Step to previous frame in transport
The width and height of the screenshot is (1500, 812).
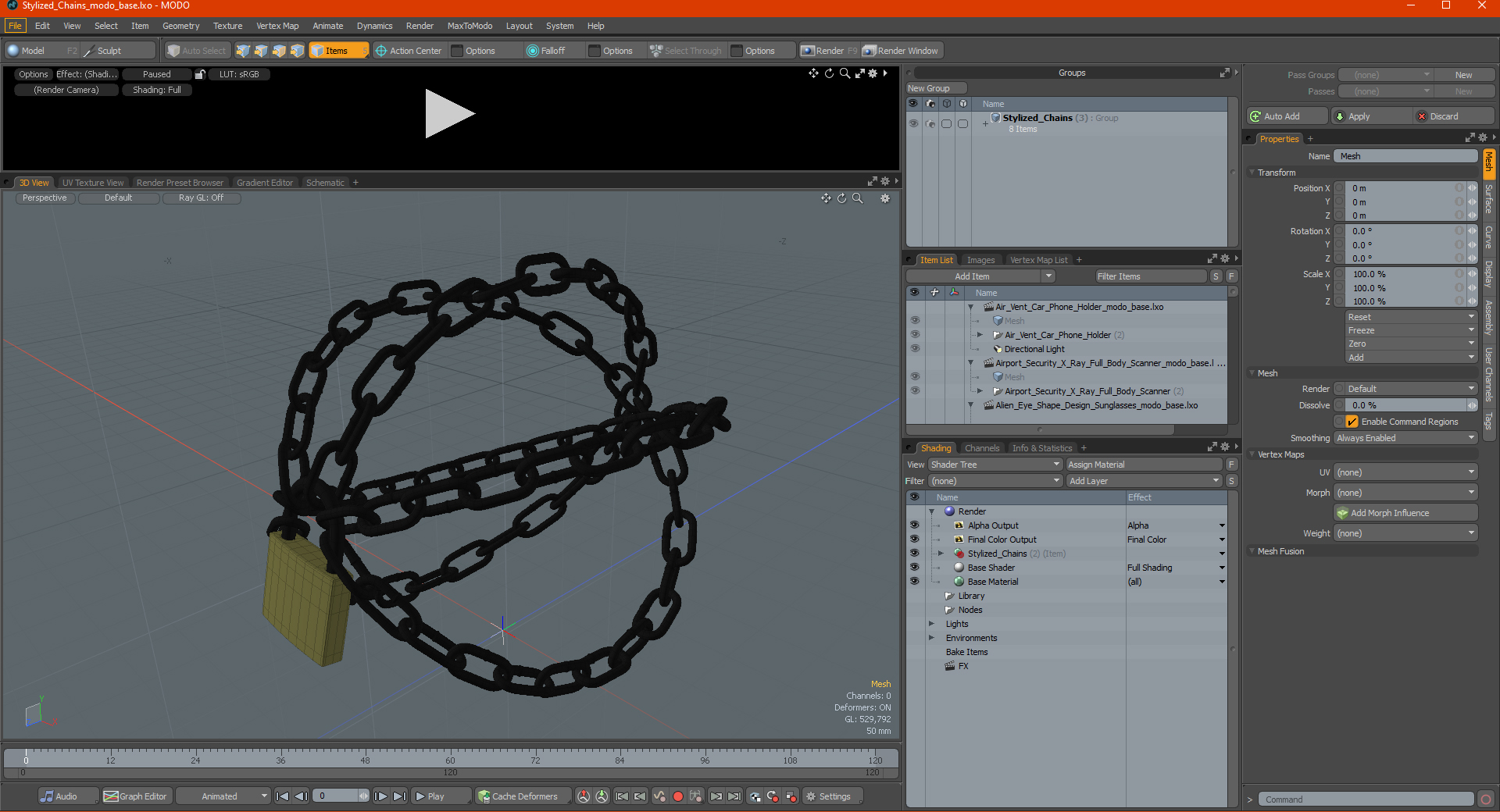point(301,796)
